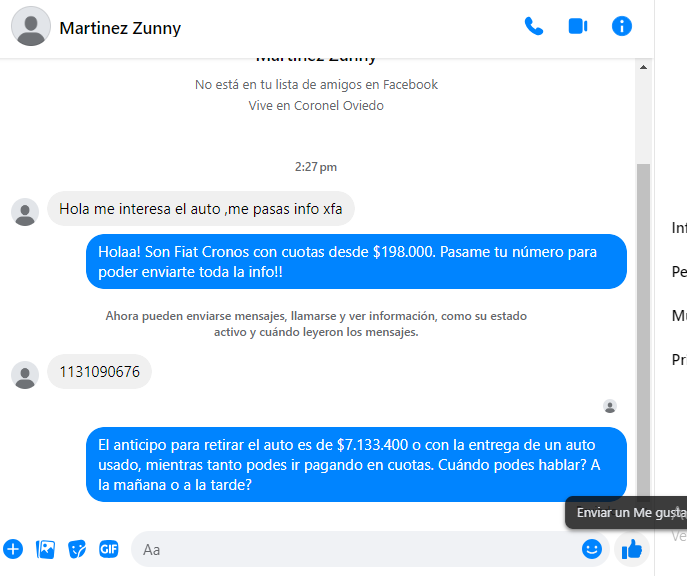The width and height of the screenshot is (687, 576).
Task: Click the anticipo message bubble
Action: click(356, 464)
